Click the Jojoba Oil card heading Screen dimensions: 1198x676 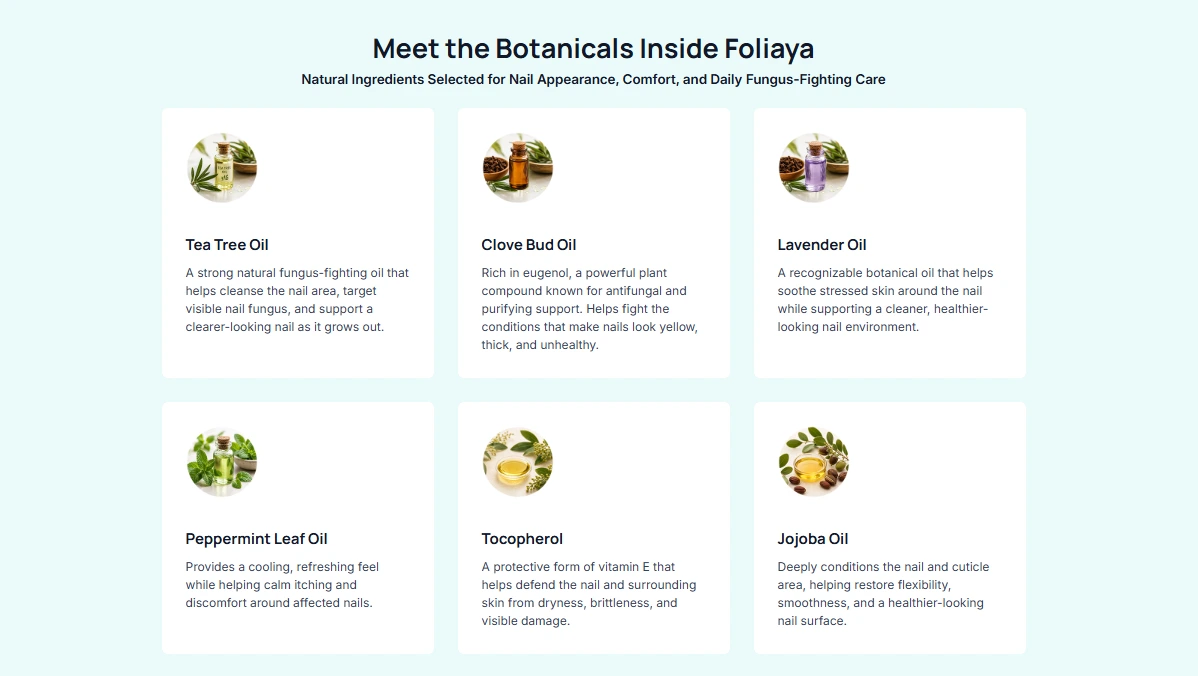(813, 539)
